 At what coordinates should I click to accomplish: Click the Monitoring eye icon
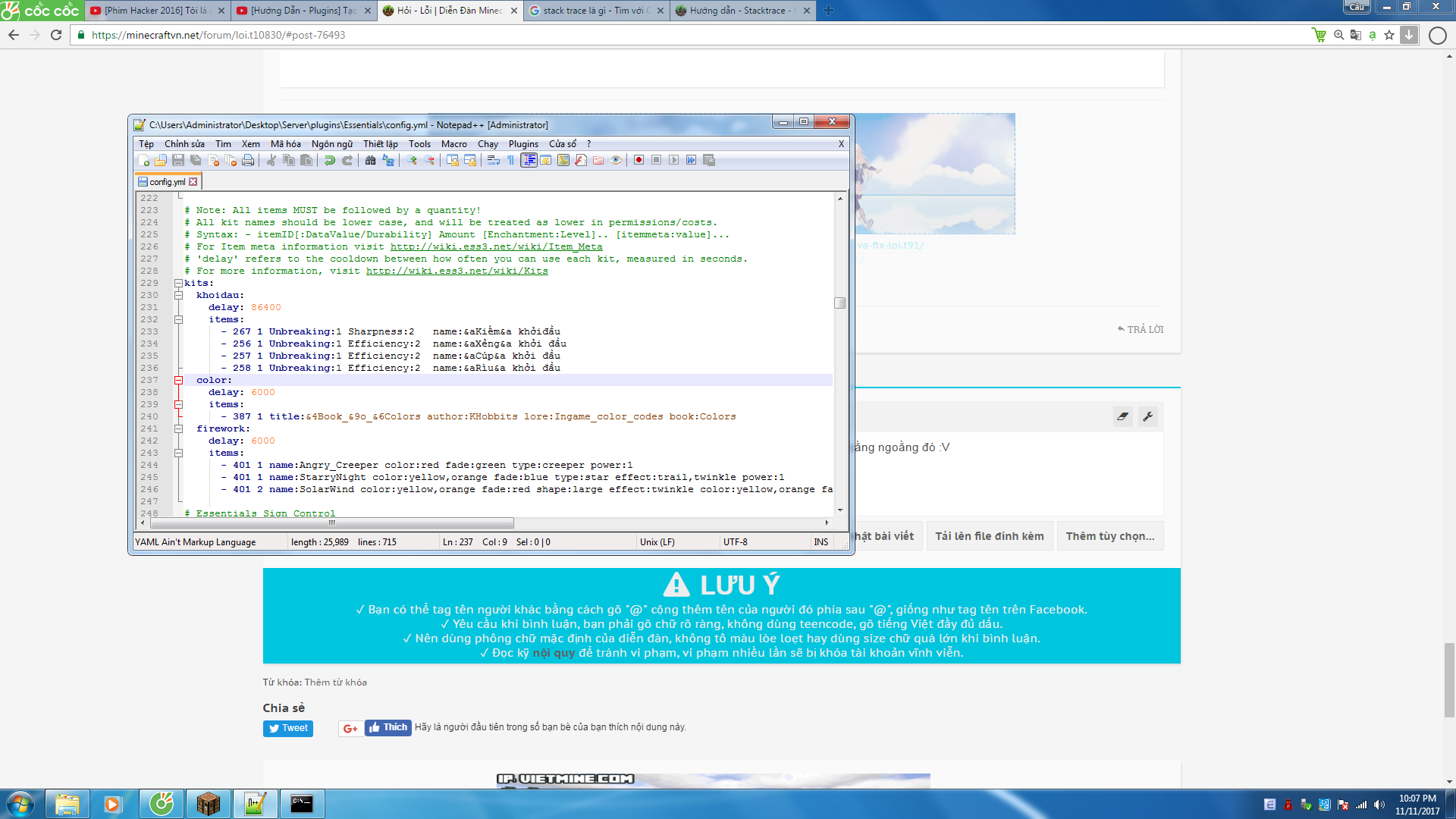pyautogui.click(x=616, y=160)
